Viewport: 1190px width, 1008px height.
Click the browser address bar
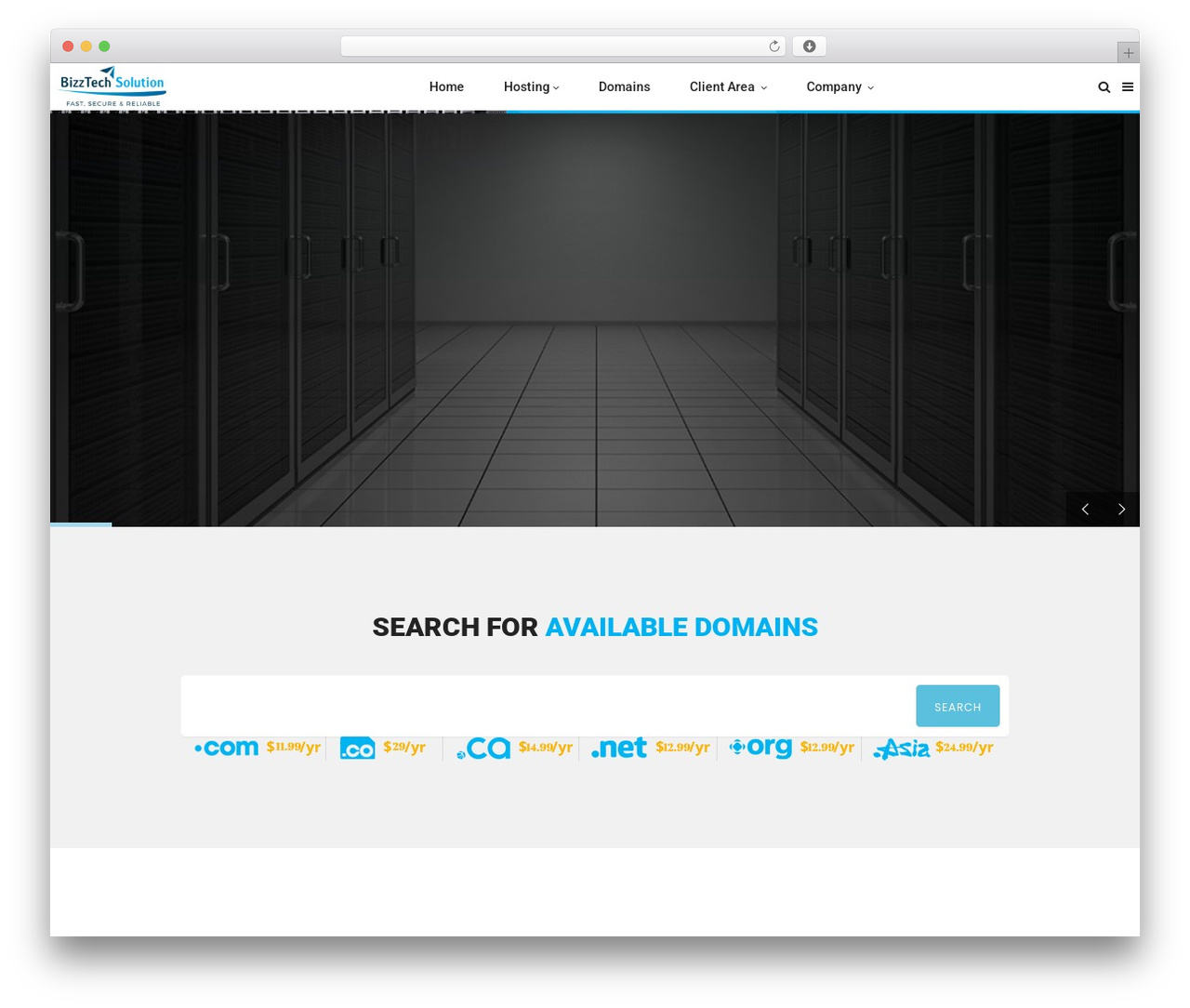[562, 46]
